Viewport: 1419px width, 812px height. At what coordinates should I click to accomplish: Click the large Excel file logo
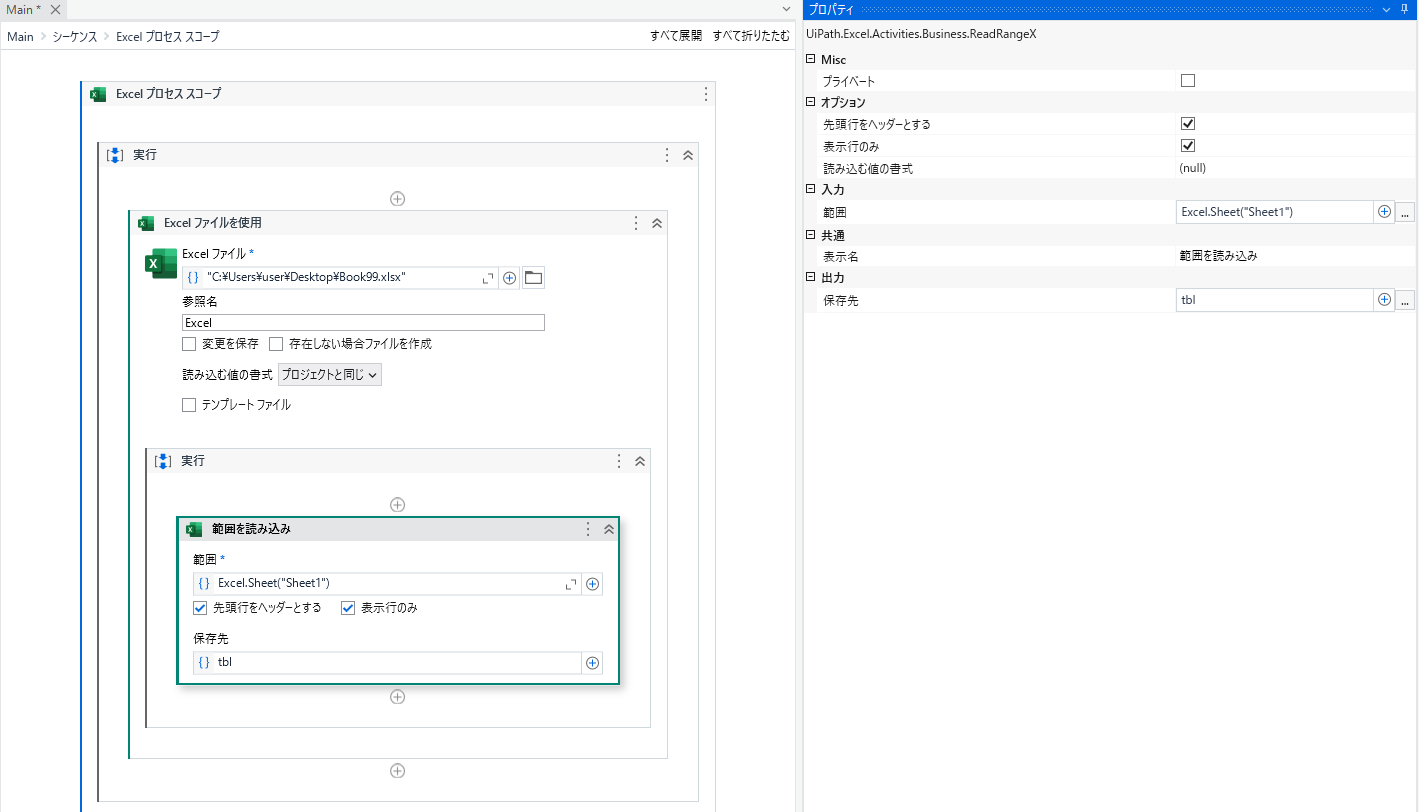[x=161, y=263]
